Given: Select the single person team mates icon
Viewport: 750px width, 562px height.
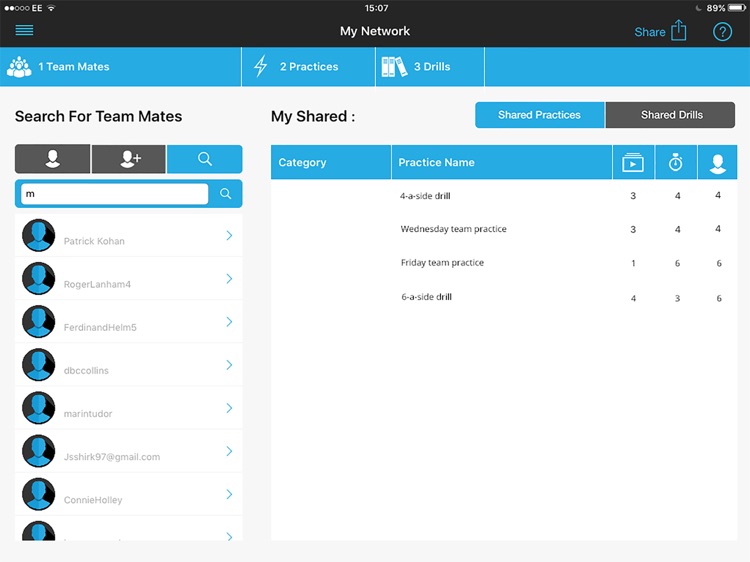Looking at the screenshot, I should (x=52, y=159).
